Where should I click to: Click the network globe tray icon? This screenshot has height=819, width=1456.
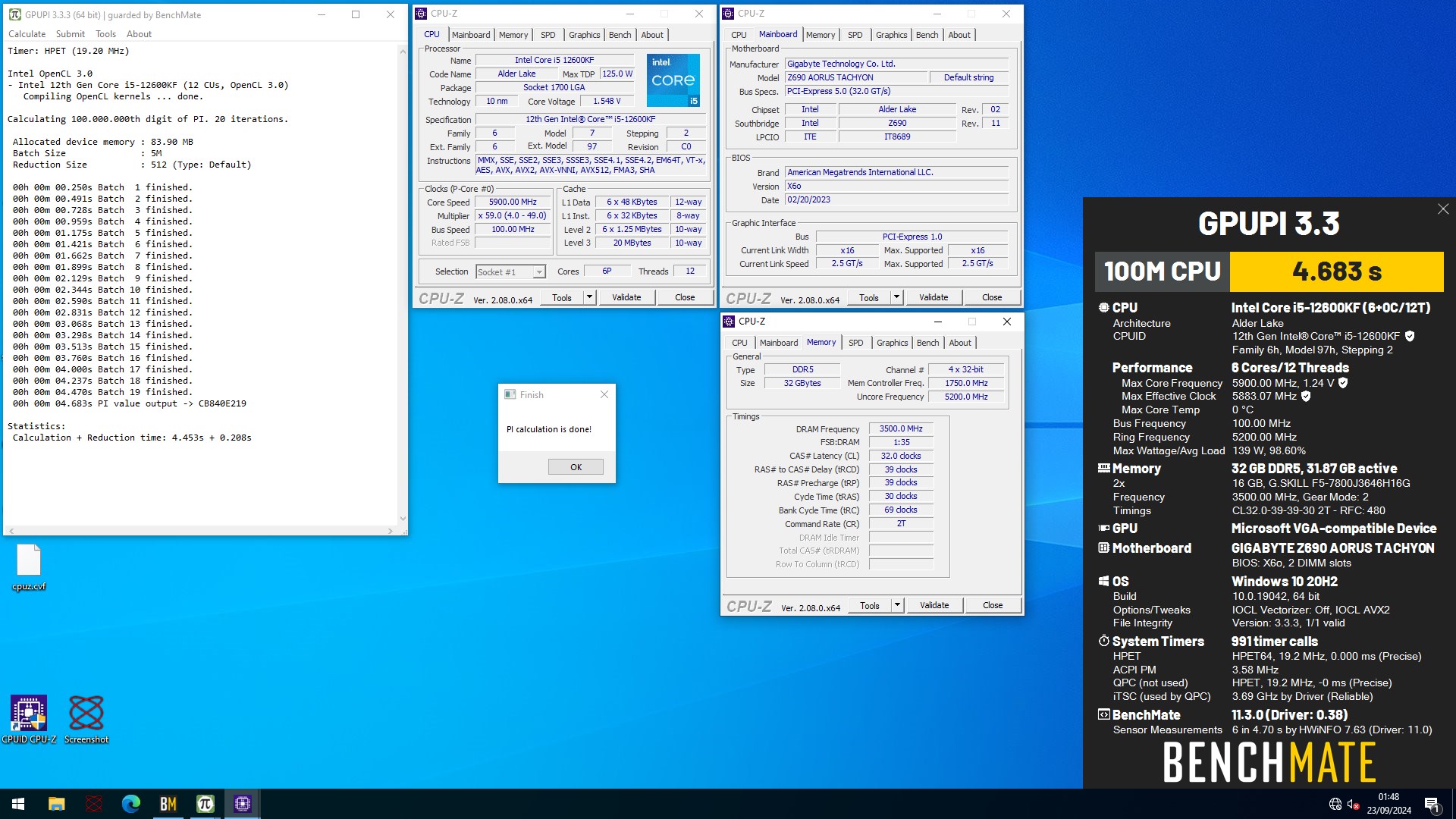[1335, 804]
